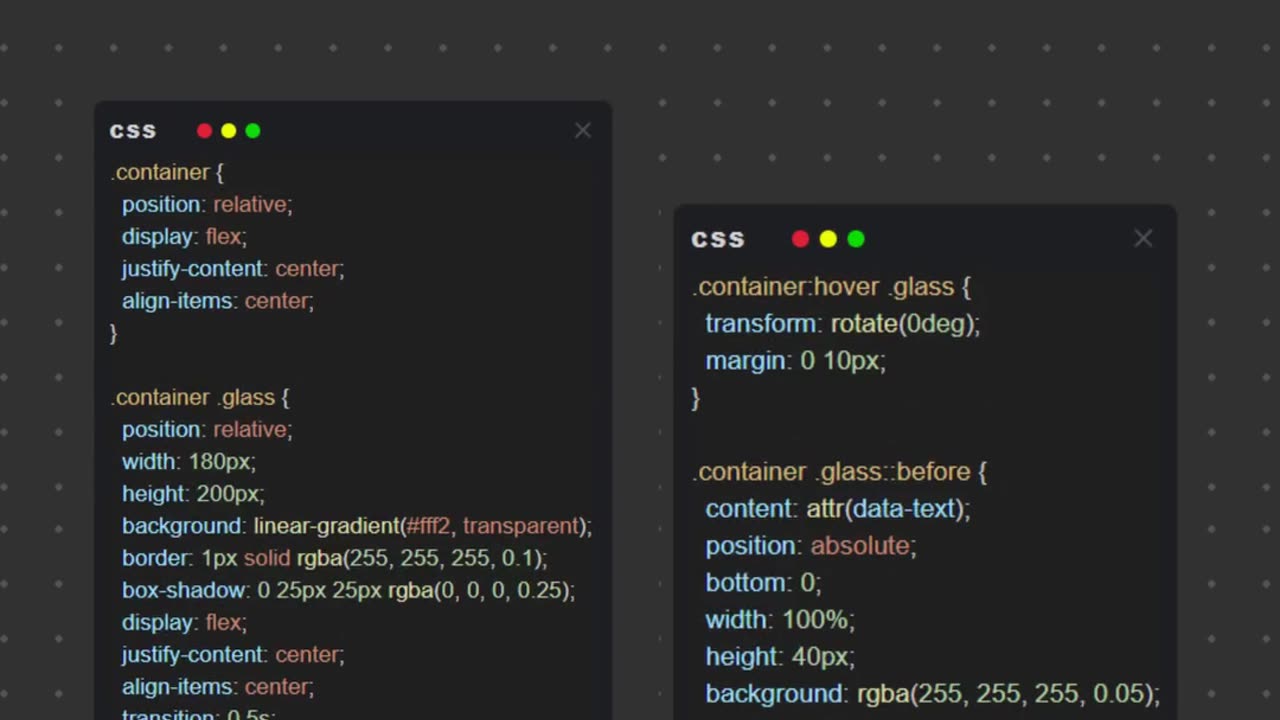This screenshot has width=1280, height=720.
Task: Click the '.container:hover .glass {' selector line
Action: [831, 287]
